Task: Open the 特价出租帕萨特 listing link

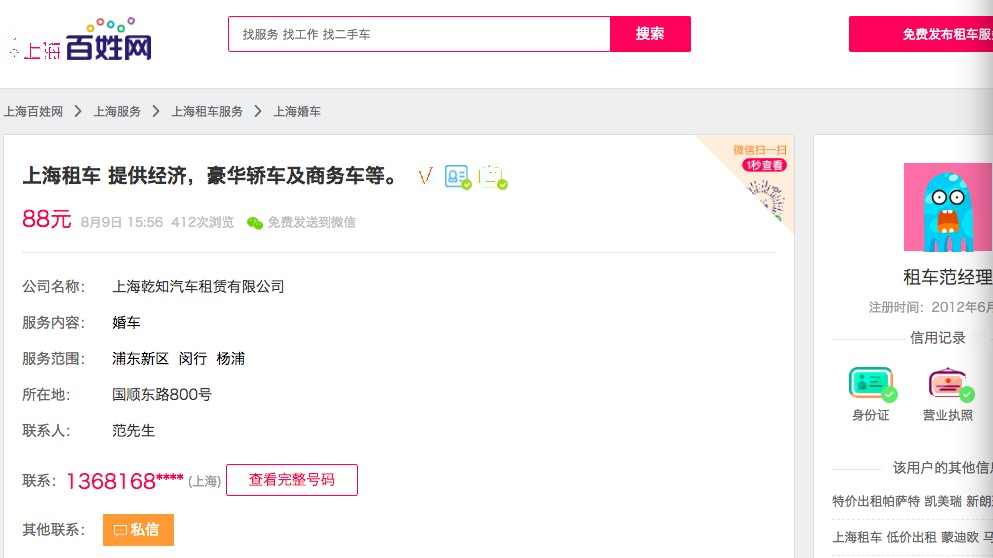Action: tap(876, 501)
